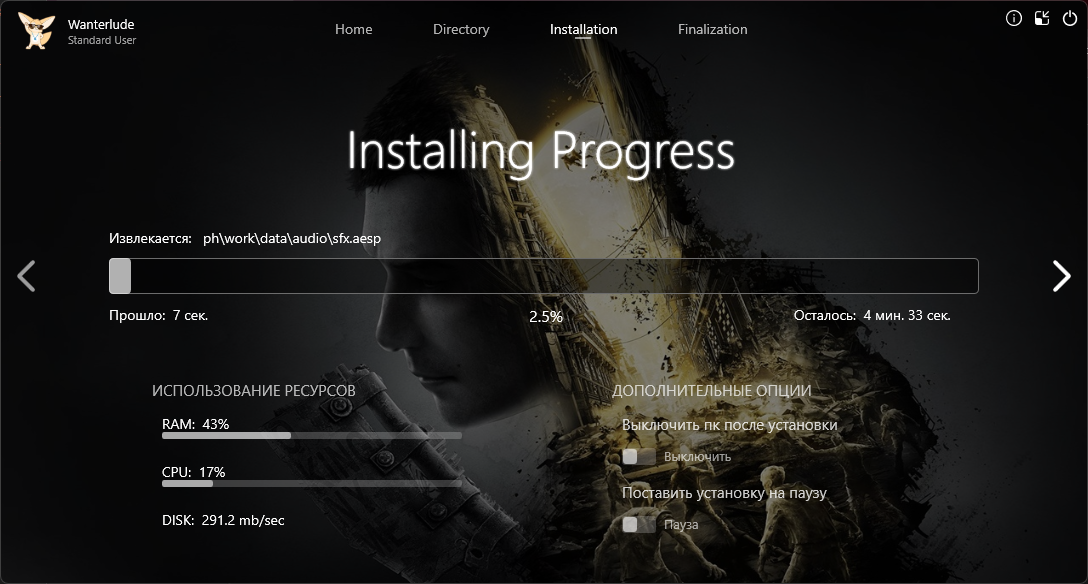Go forward with the right chevron arrow
The height and width of the screenshot is (584, 1088).
(x=1062, y=276)
